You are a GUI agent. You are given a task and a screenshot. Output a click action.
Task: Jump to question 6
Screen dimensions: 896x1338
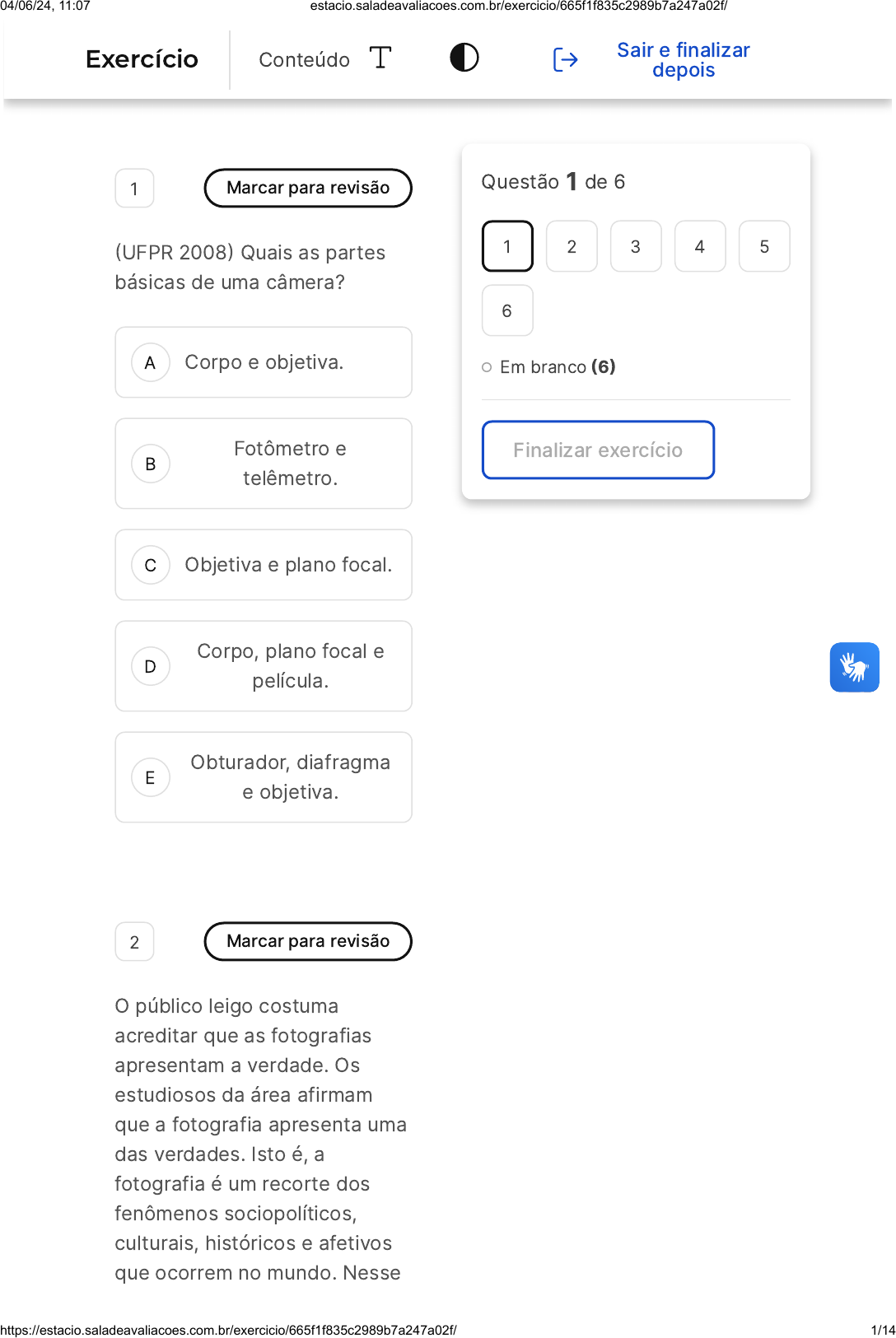click(x=507, y=310)
